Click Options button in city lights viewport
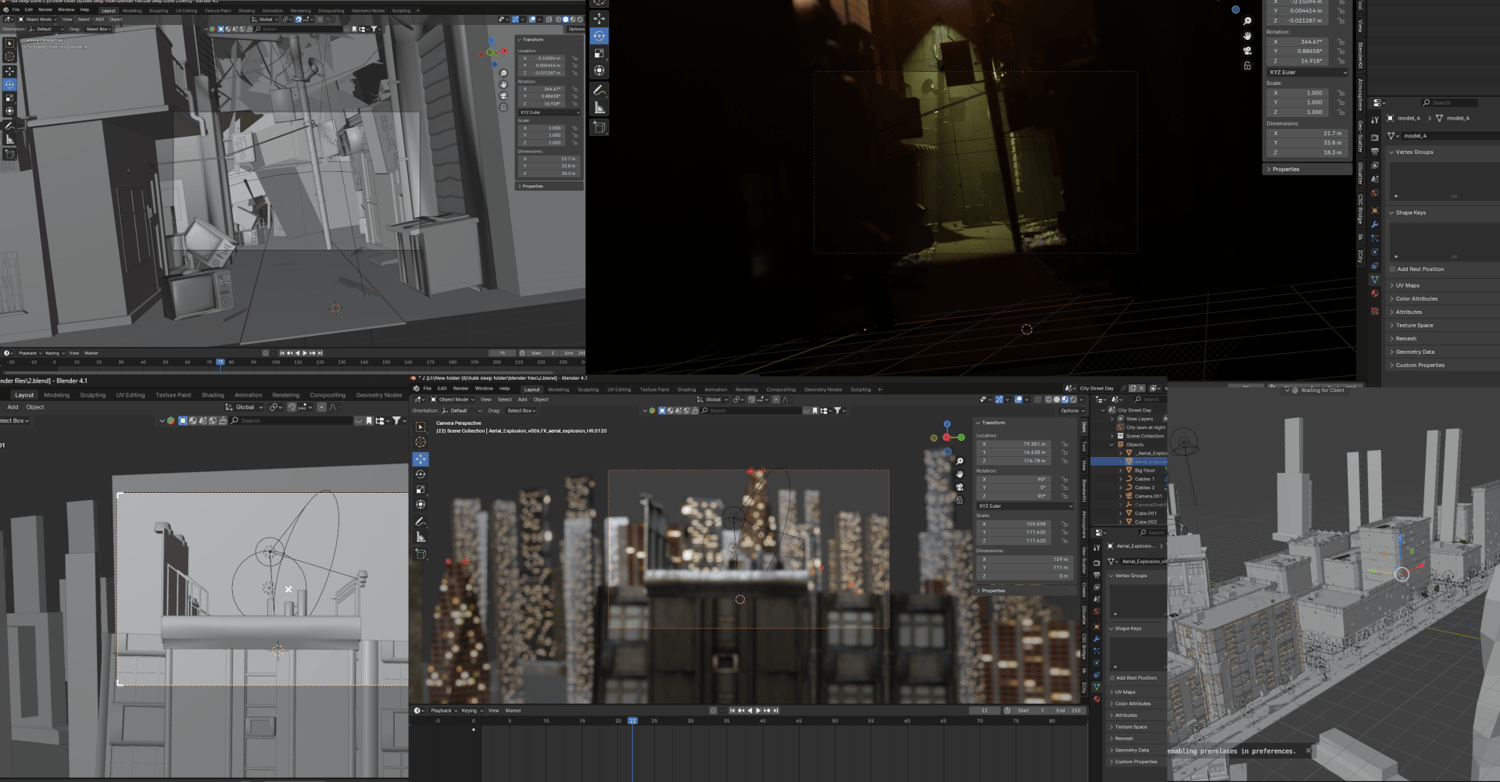Viewport: 1500px width, 782px height. tap(1071, 410)
